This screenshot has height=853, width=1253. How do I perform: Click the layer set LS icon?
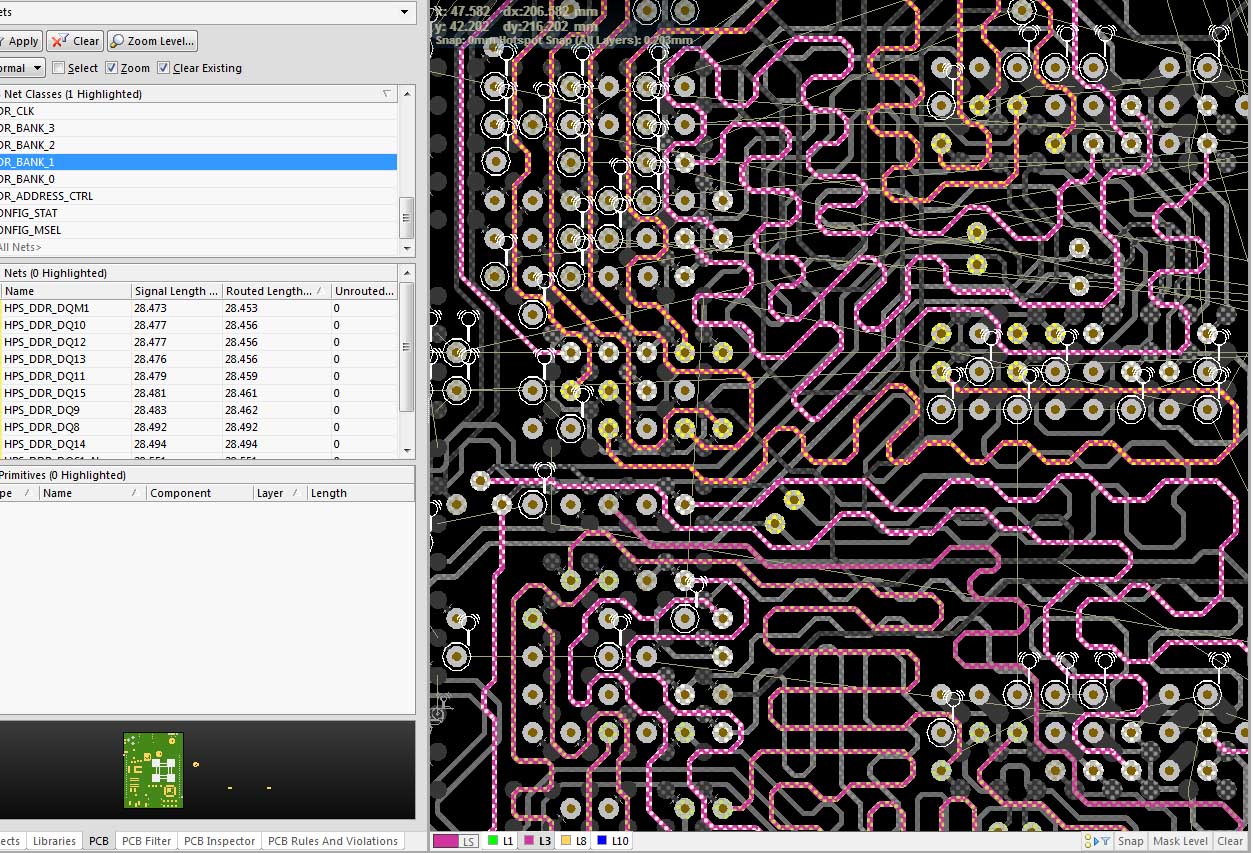[x=456, y=842]
